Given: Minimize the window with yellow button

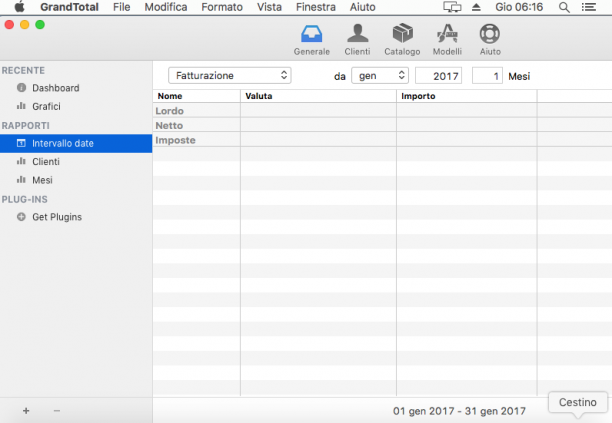Looking at the screenshot, I should point(25,25).
